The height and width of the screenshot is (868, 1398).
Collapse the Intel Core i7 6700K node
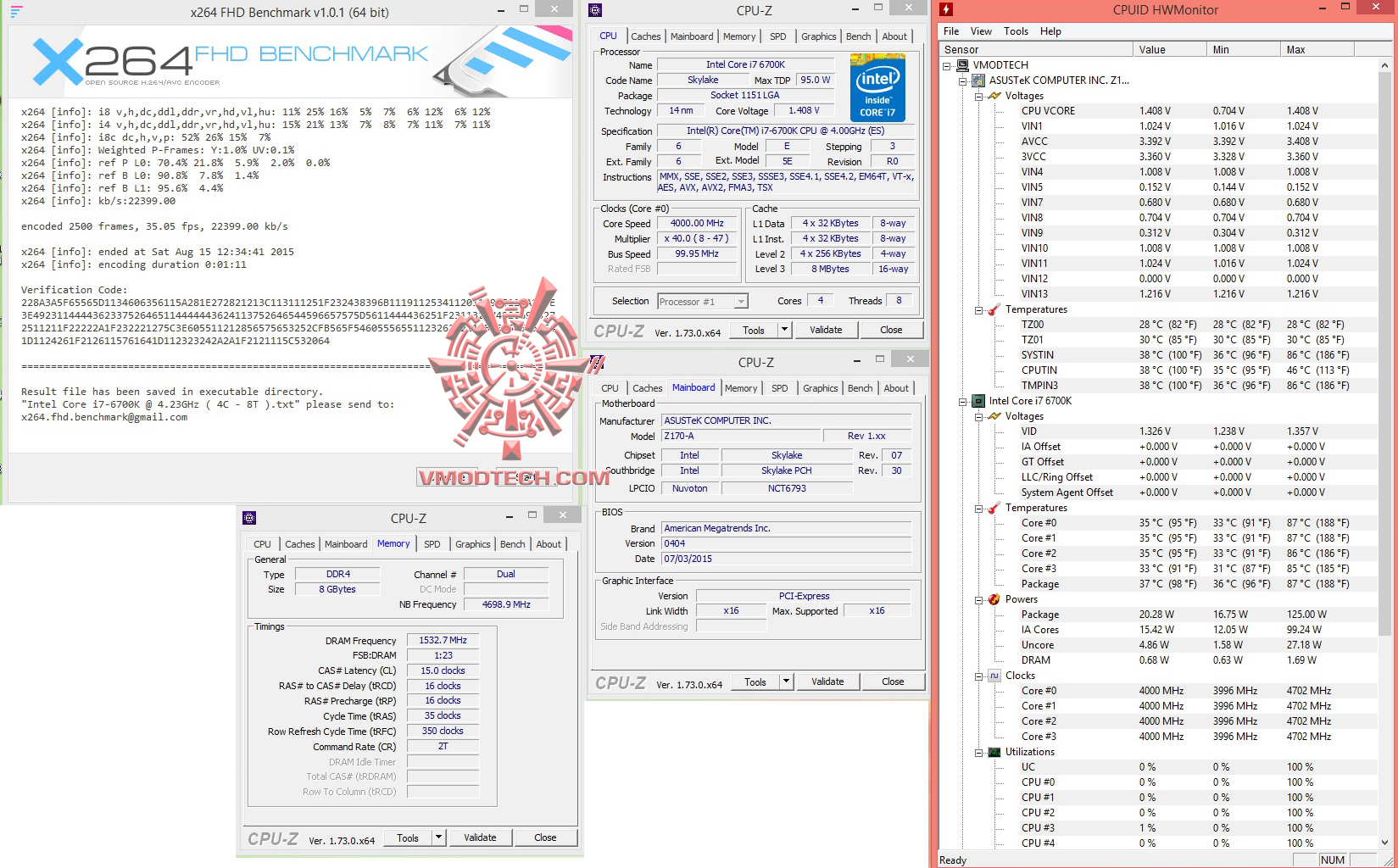(x=962, y=401)
